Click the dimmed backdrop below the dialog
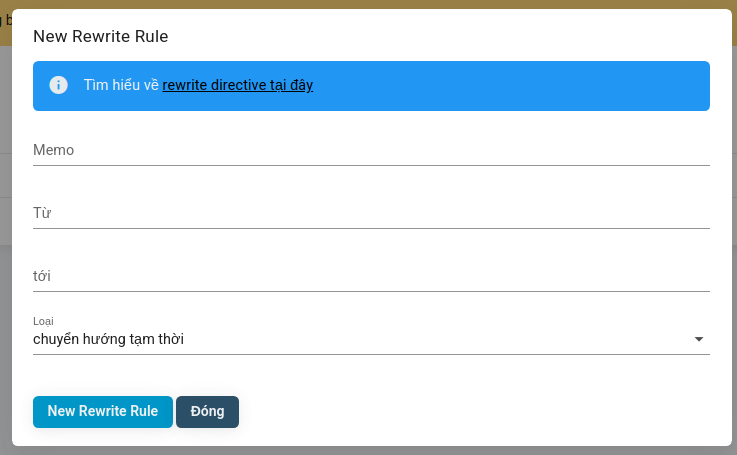Screen dimensions: 737x455 pyautogui.click(x=368, y=450)
